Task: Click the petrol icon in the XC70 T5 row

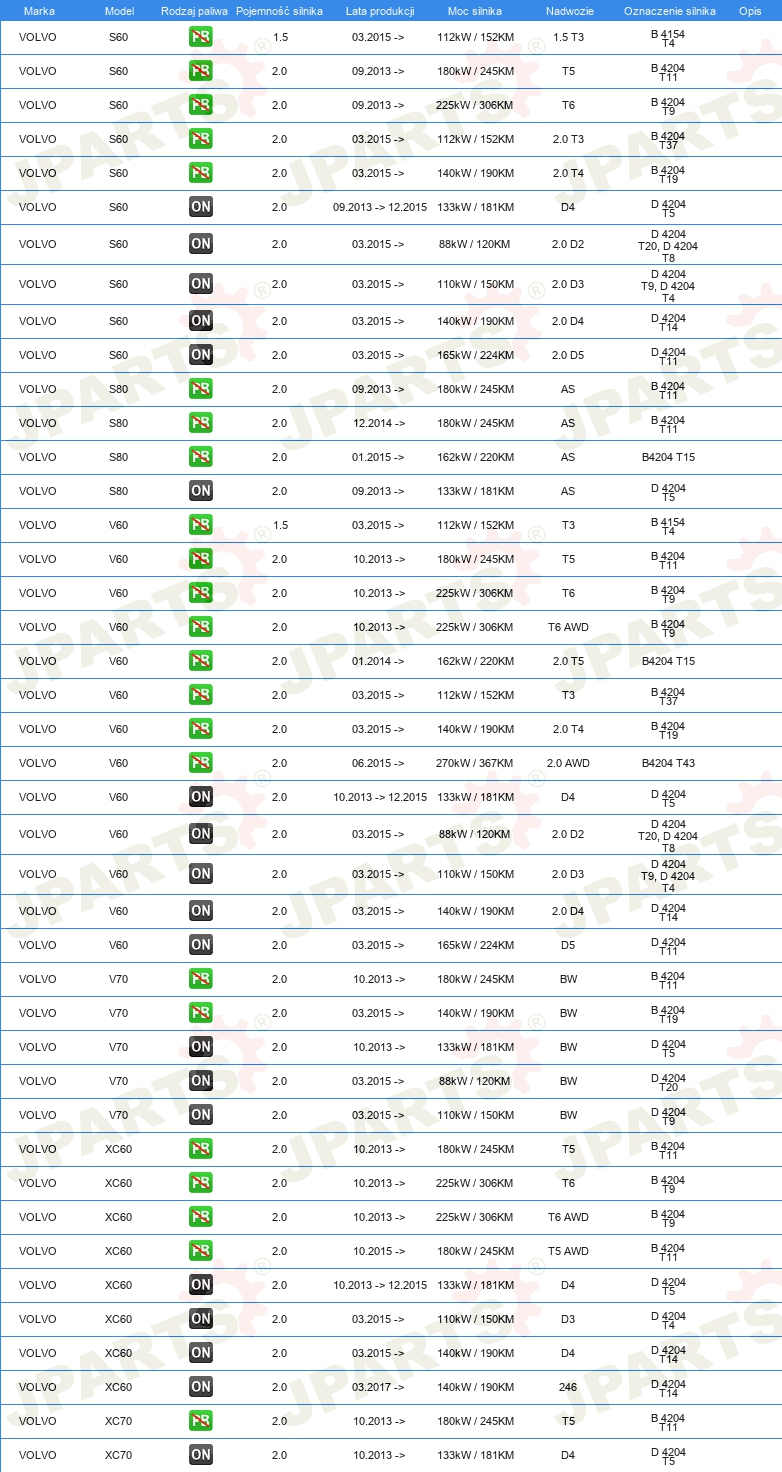Action: click(x=201, y=1421)
